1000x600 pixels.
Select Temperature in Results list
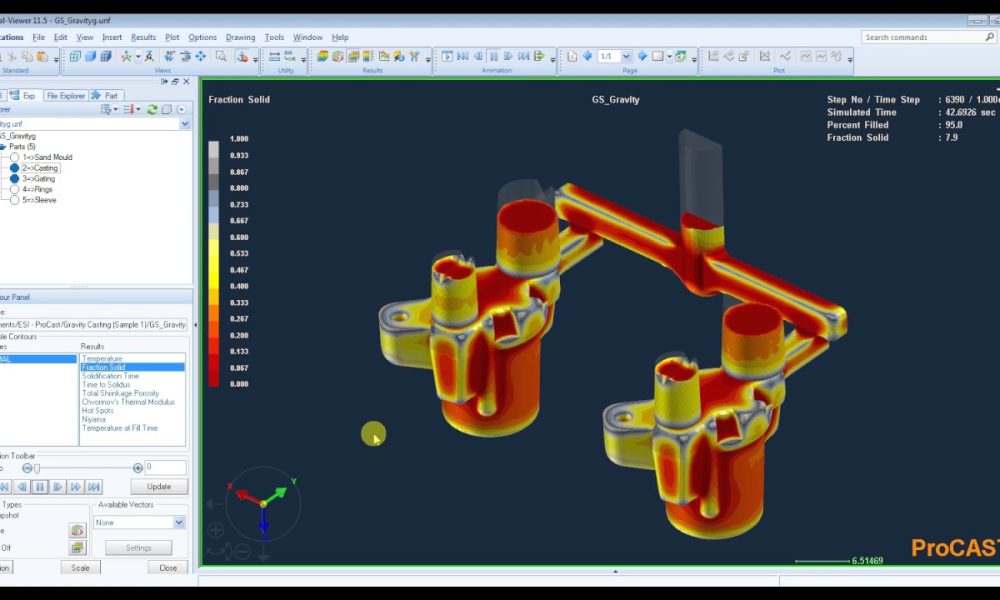click(102, 358)
